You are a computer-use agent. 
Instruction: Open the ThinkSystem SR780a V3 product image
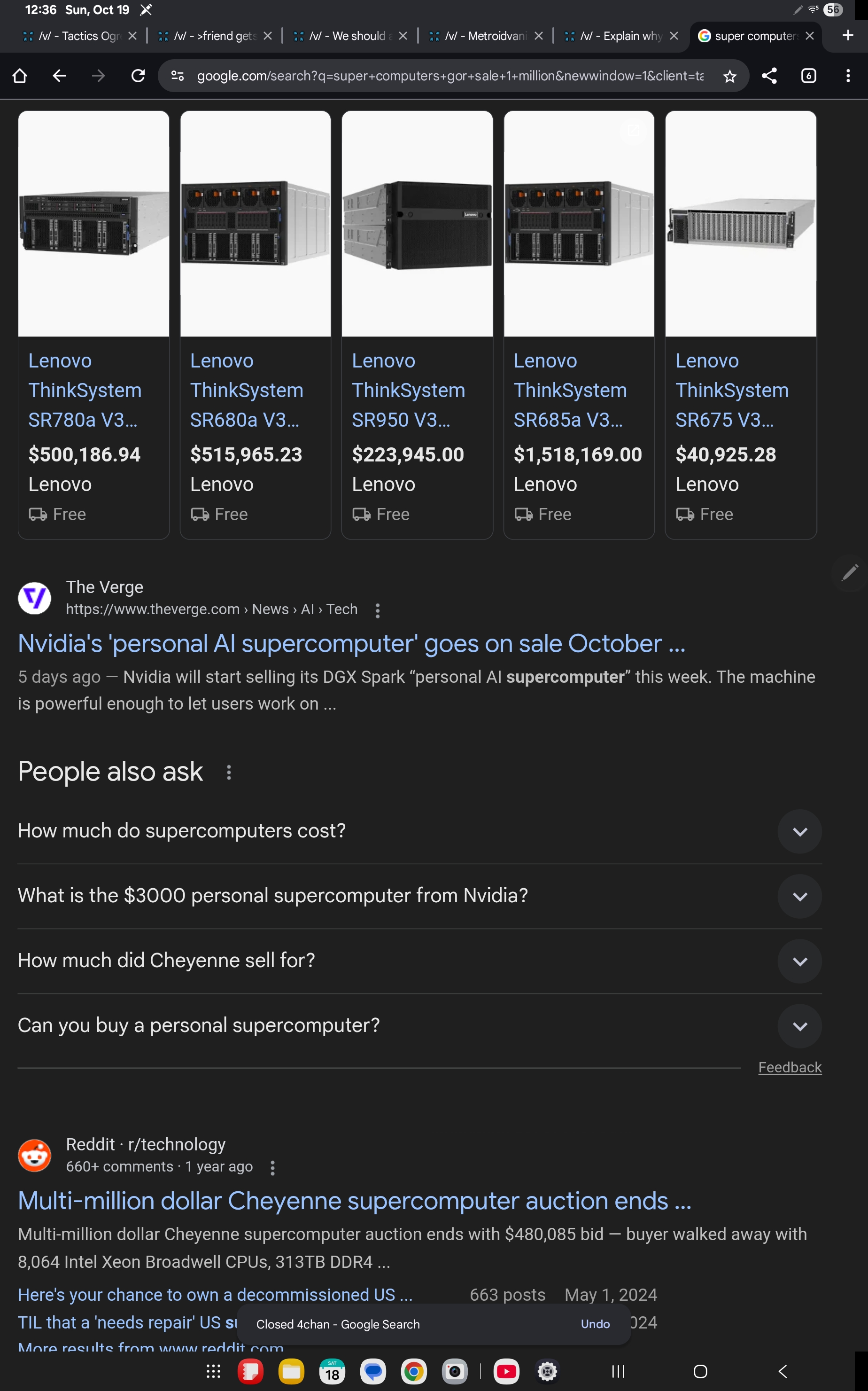point(93,223)
